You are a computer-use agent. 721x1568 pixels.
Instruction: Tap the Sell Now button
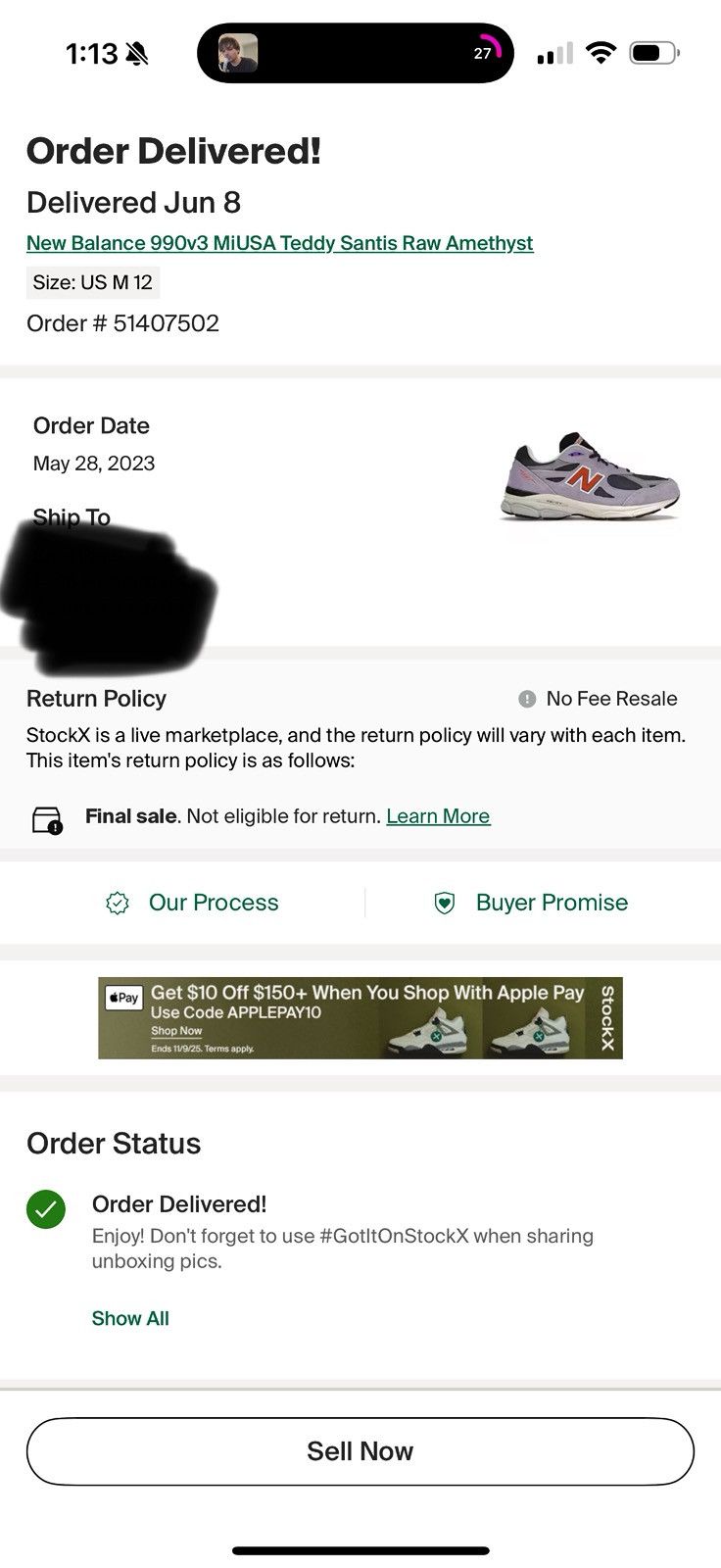click(x=360, y=1451)
